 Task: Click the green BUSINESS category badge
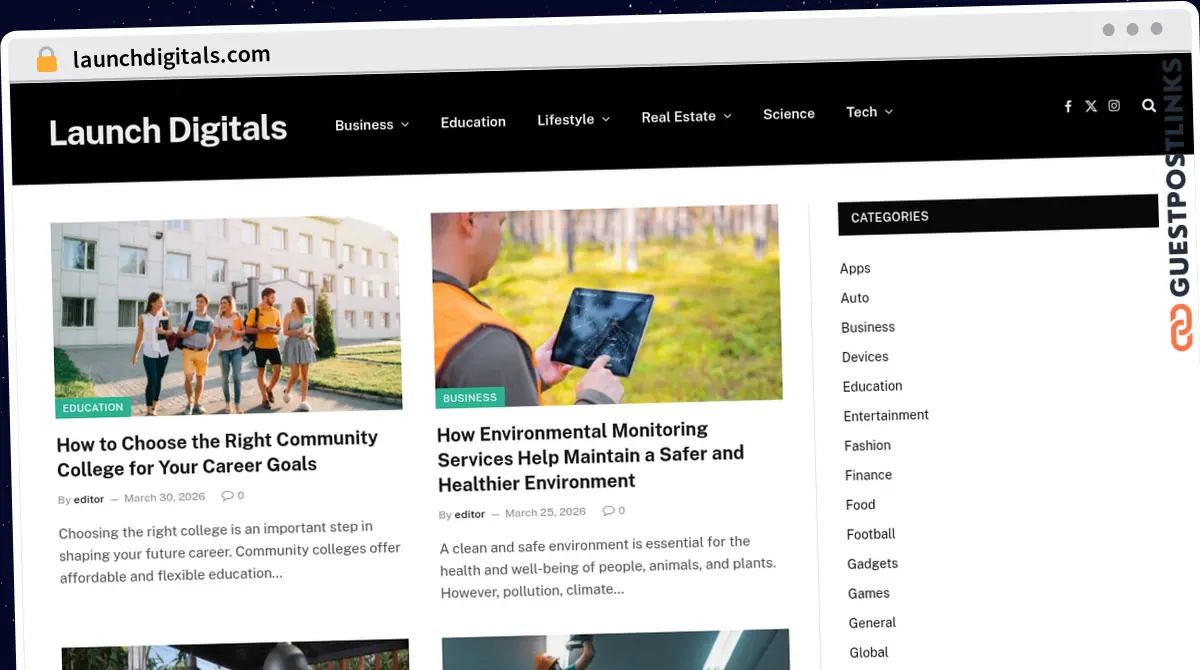coord(470,398)
